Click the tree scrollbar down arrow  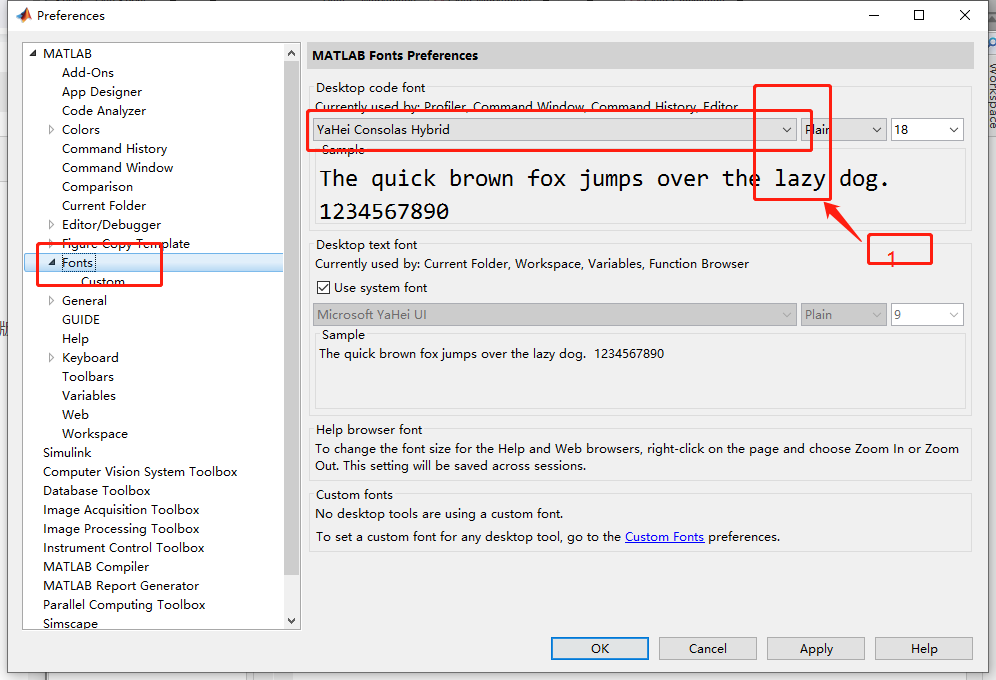(292, 621)
